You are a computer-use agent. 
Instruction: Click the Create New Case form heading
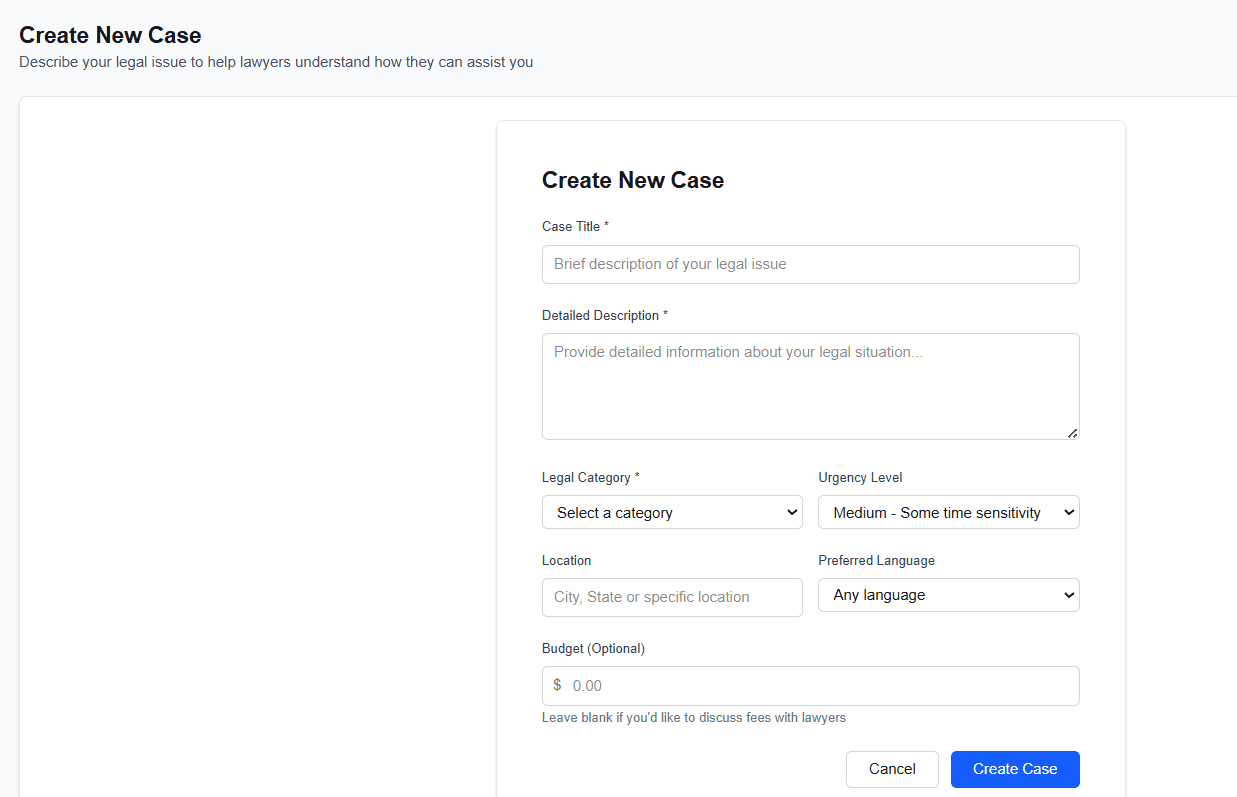(633, 181)
